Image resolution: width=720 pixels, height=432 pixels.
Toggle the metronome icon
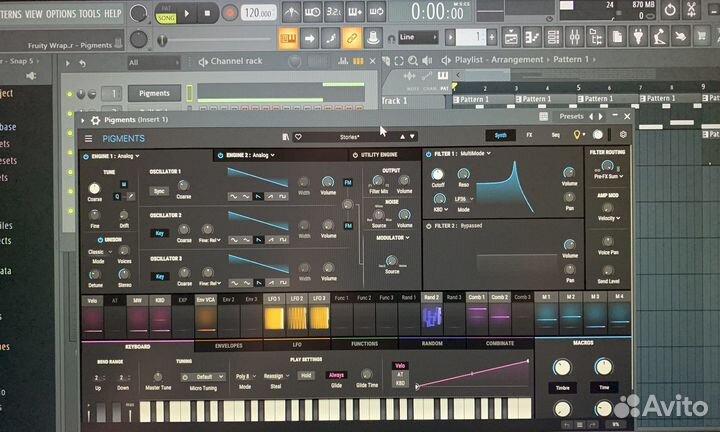click(x=291, y=12)
